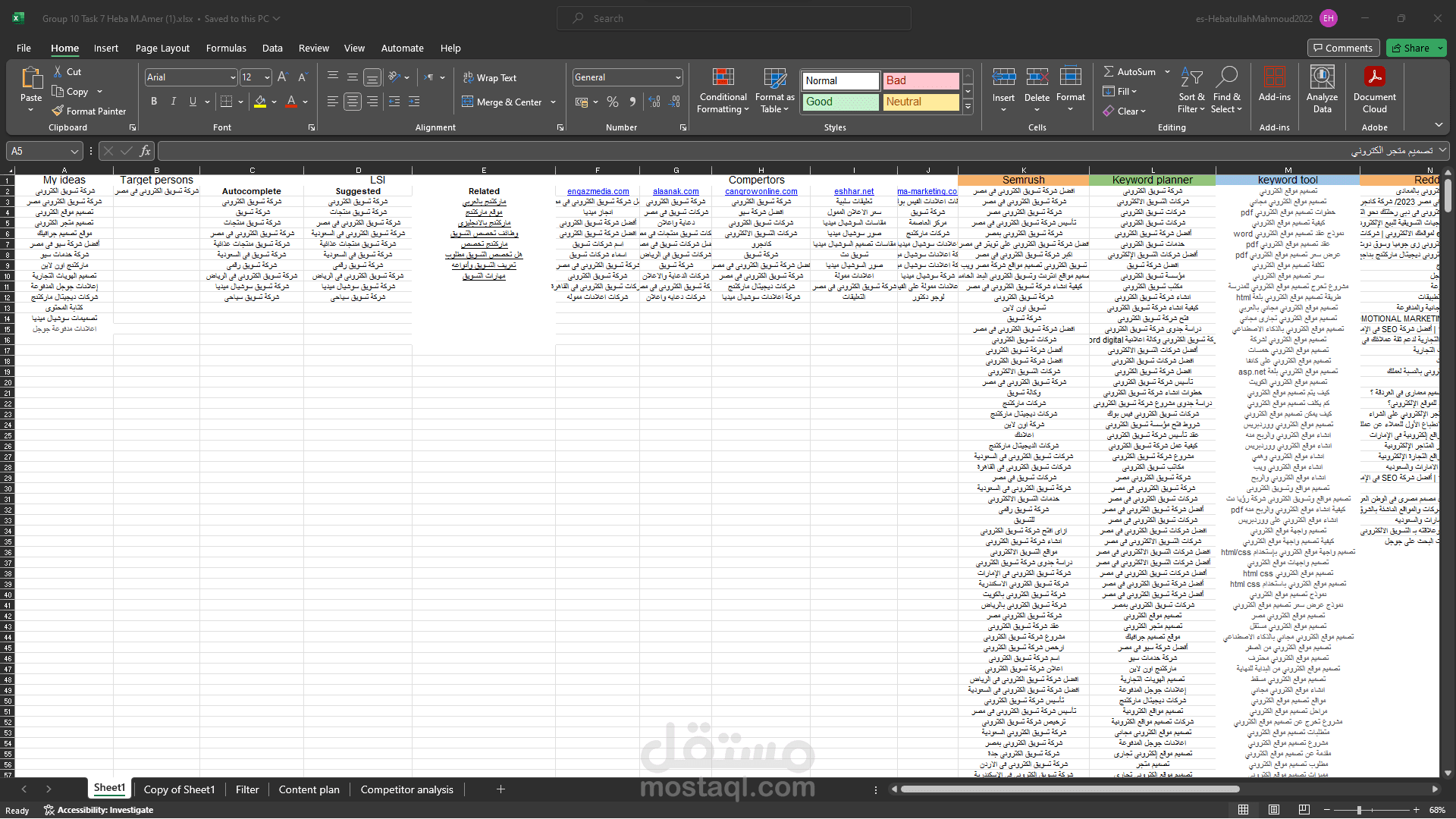
Task: Expand the Name Box dropdown
Action: click(x=74, y=151)
